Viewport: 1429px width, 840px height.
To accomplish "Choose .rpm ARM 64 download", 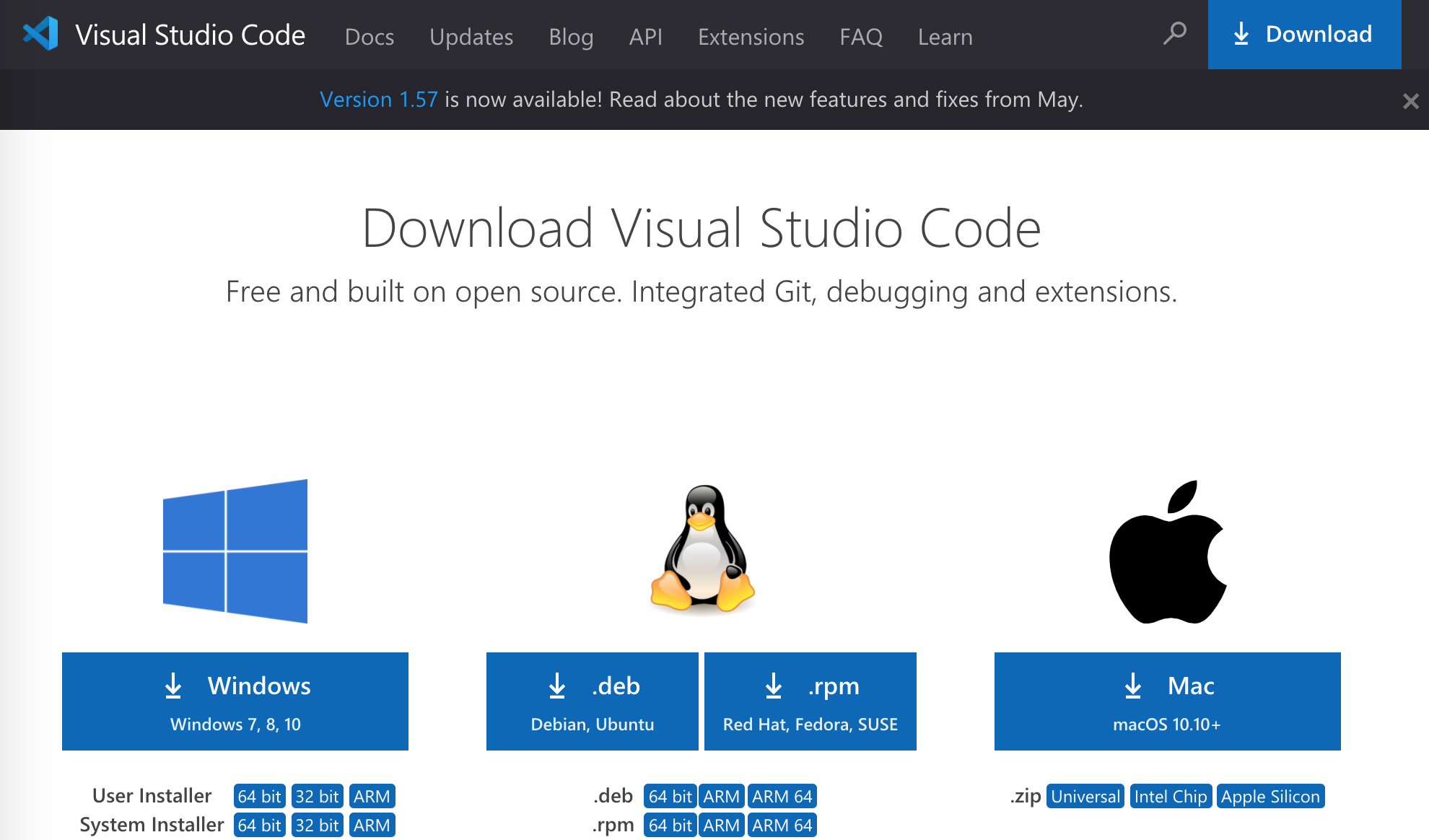I will click(782, 826).
